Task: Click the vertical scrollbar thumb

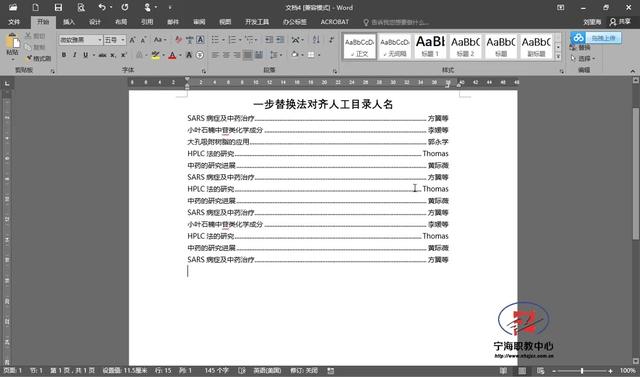Action: 636,174
